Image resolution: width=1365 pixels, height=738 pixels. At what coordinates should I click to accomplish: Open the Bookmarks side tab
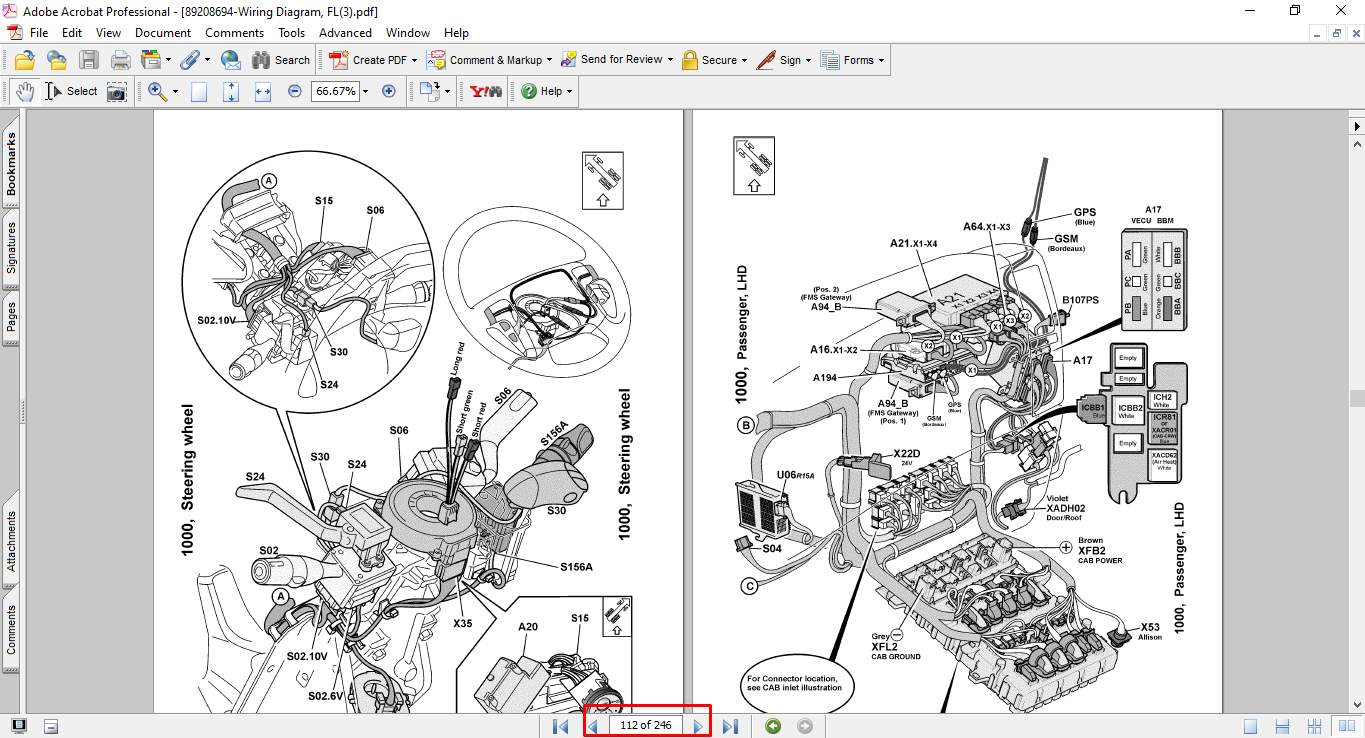coord(12,165)
